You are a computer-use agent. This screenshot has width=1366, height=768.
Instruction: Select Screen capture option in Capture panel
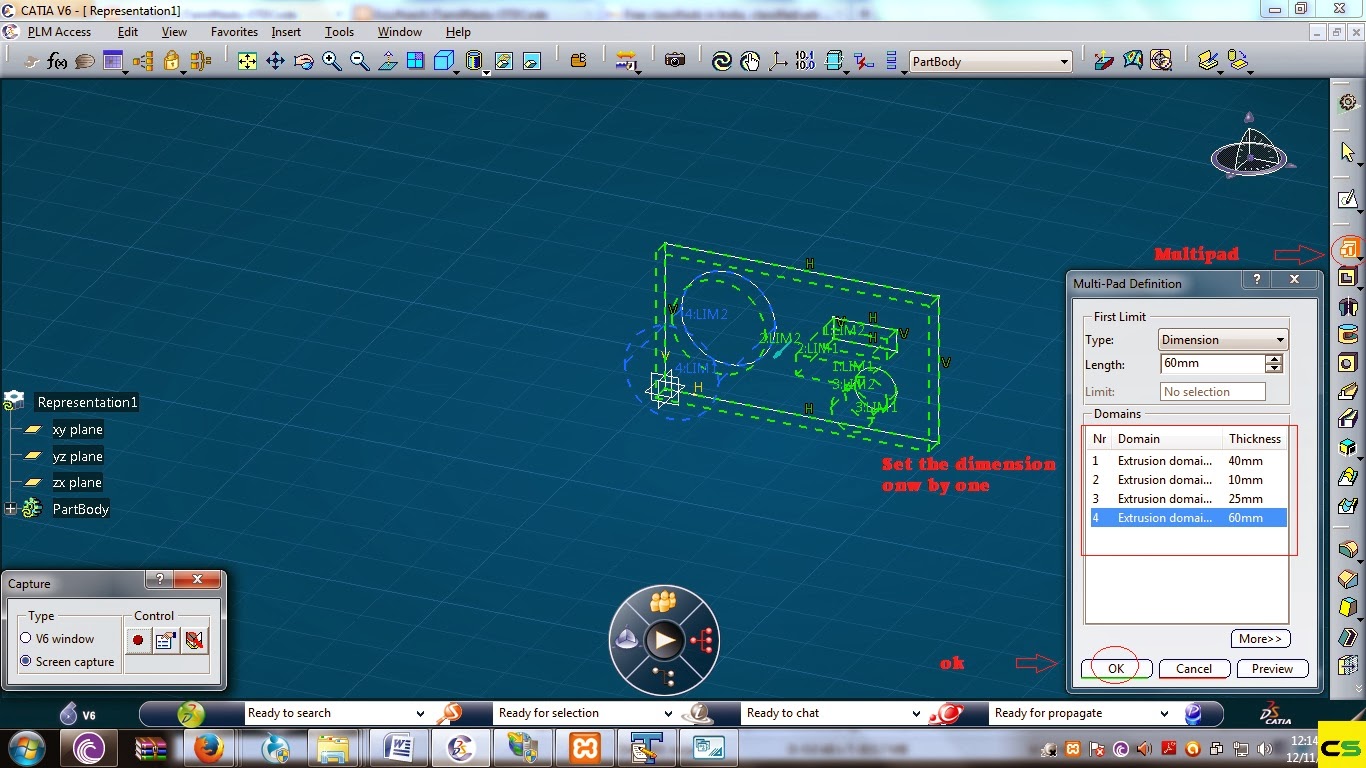coord(26,661)
